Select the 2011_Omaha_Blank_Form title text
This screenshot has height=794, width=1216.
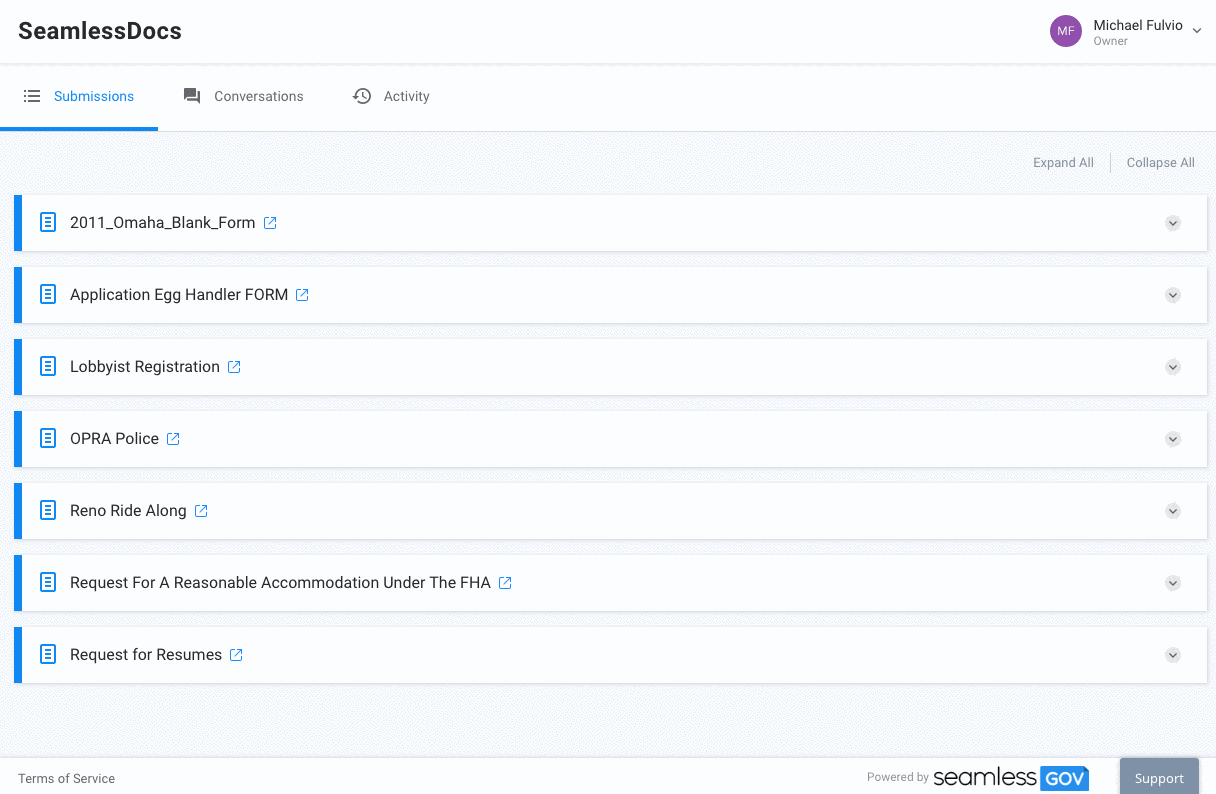point(162,223)
